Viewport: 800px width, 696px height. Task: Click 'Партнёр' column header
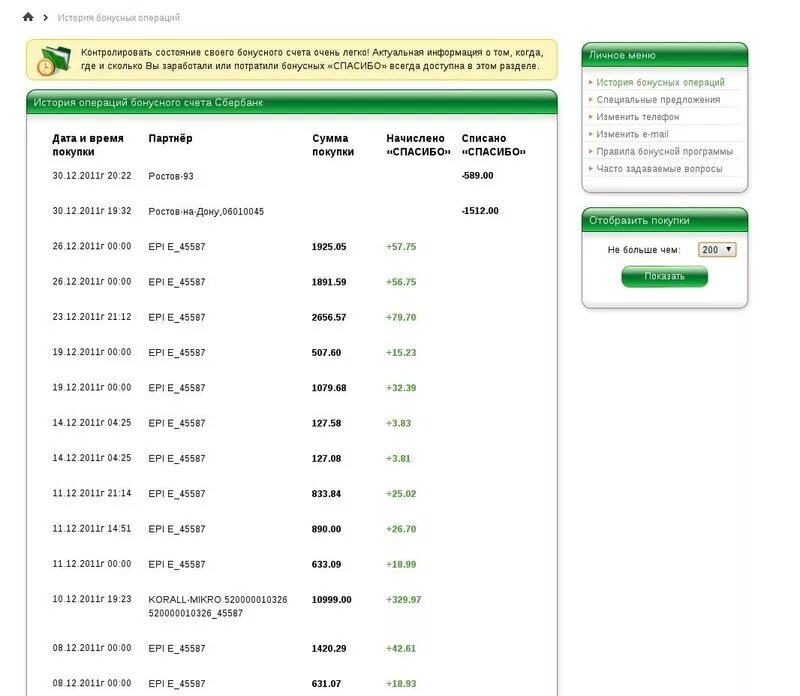(x=170, y=138)
